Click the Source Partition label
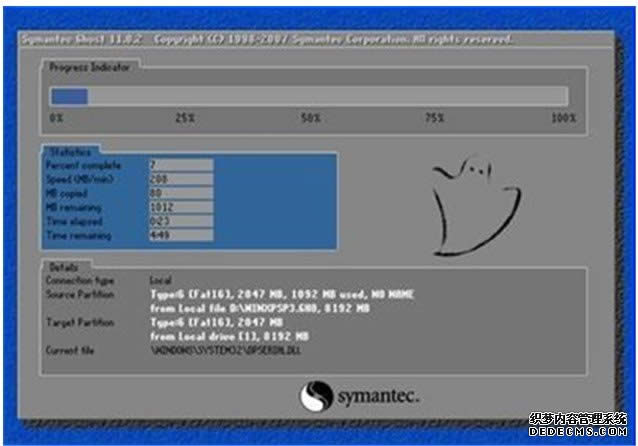The height and width of the screenshot is (446, 638). coord(80,295)
